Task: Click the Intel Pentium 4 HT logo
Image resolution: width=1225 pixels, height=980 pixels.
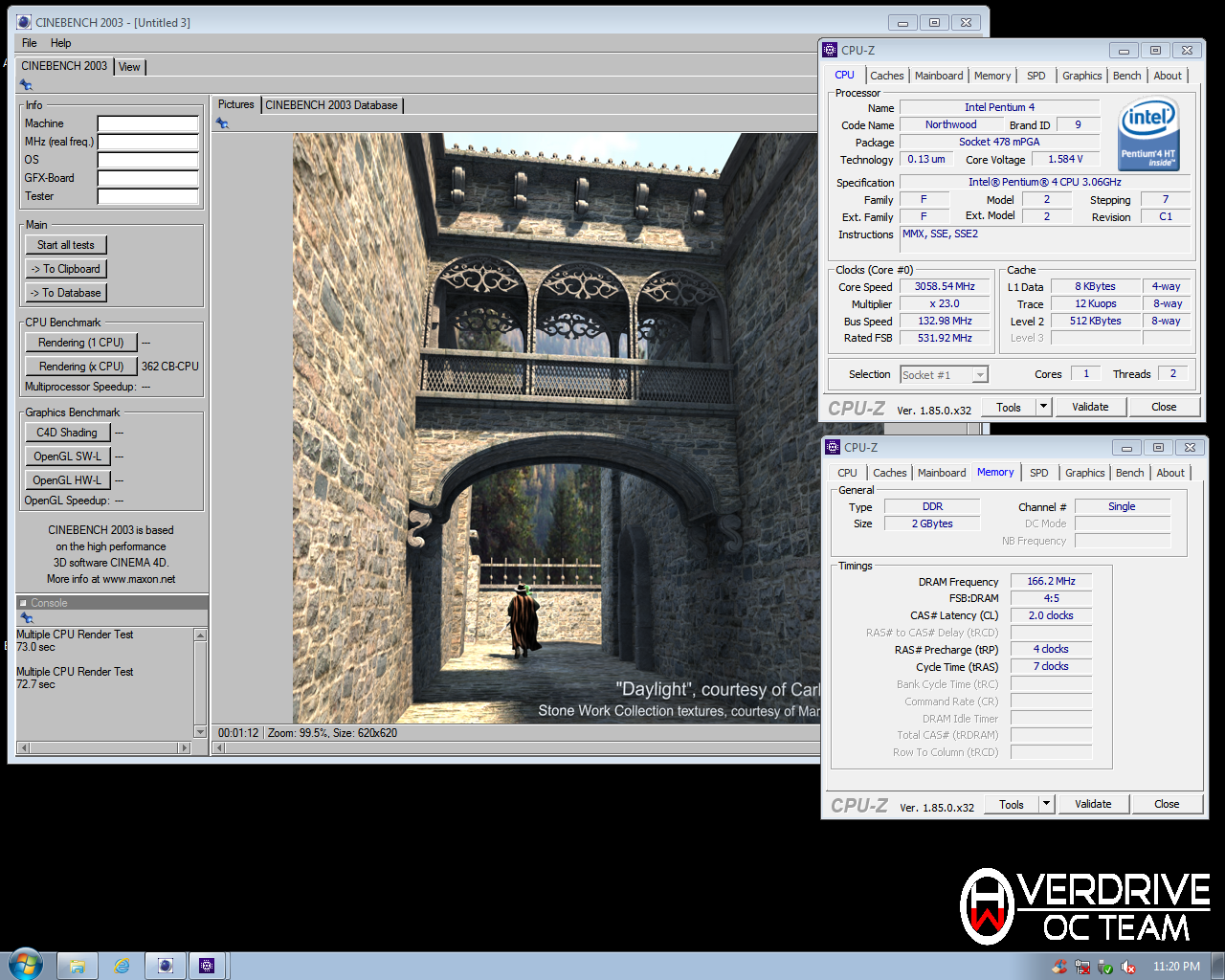Action: click(x=1148, y=135)
